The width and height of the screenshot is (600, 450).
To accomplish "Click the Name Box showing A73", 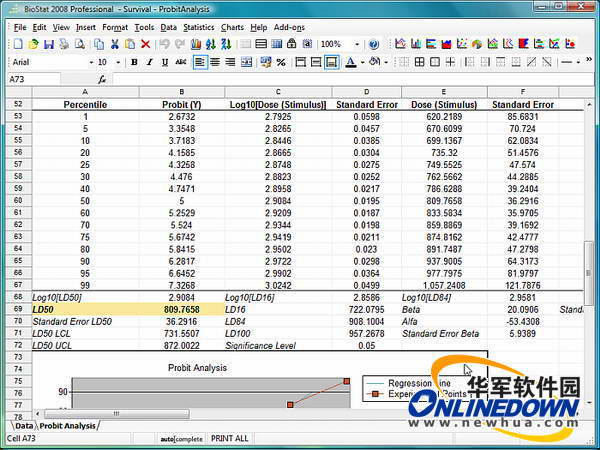I will pos(34,79).
